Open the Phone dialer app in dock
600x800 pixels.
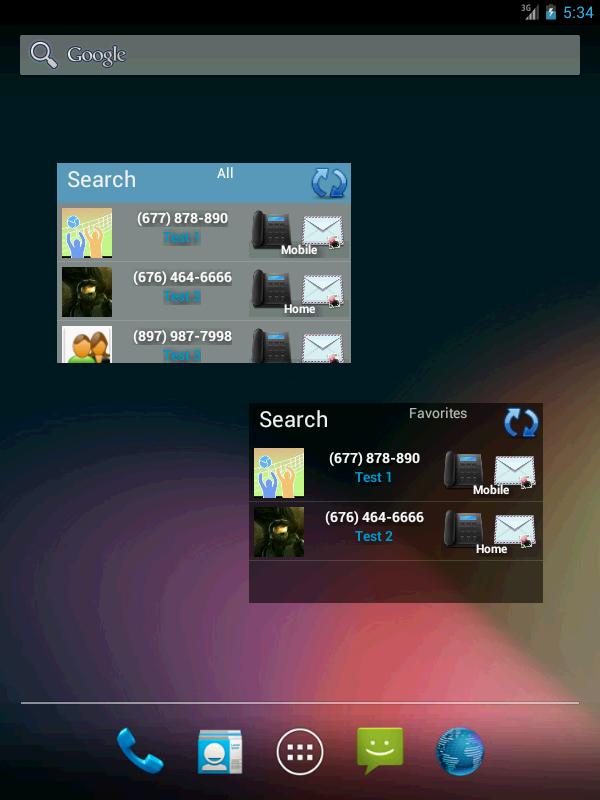[140, 751]
